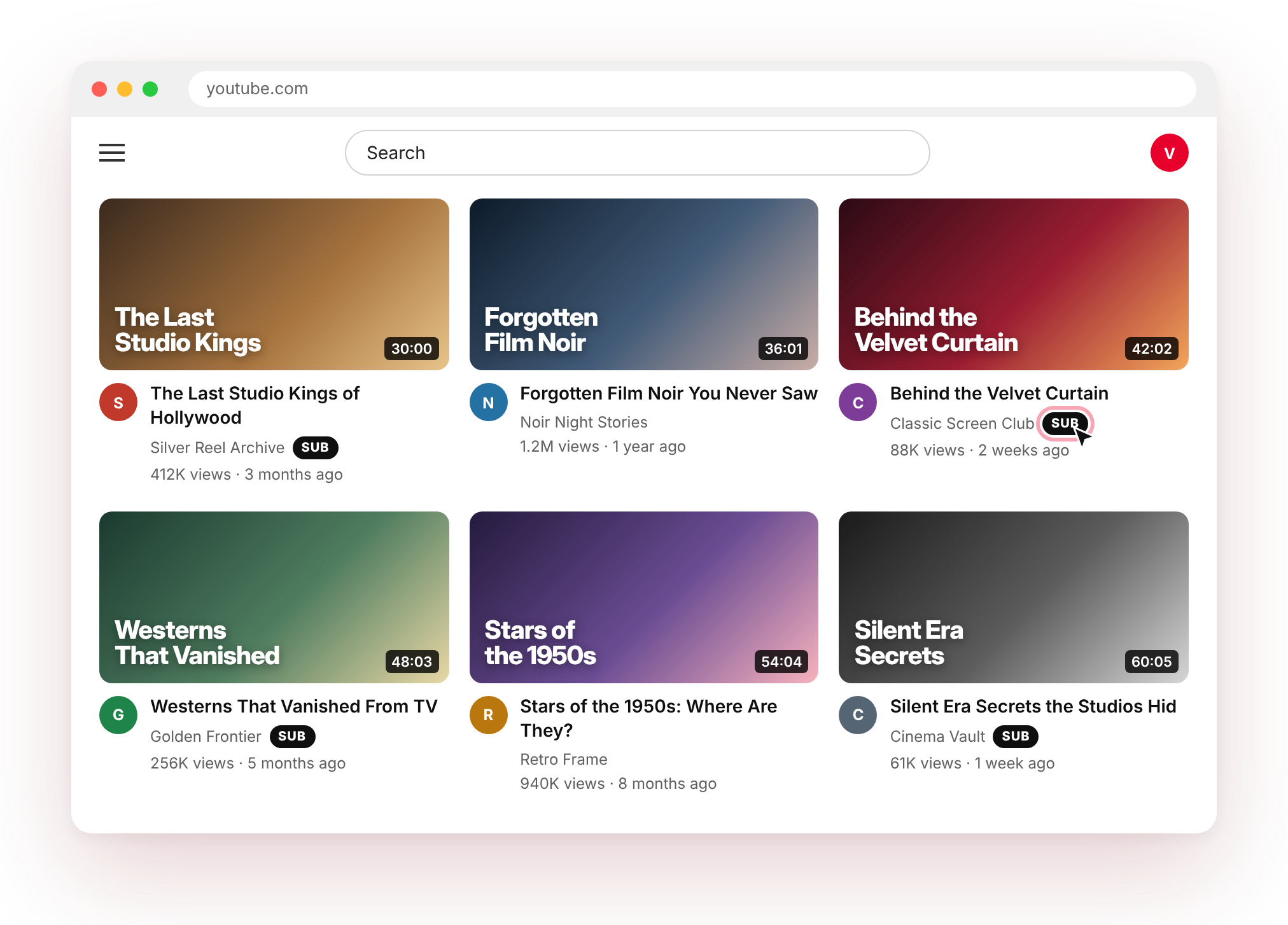Click the youtube.com address bar
Image resolution: width=1288 pixels, height=925 pixels.
pos(692,88)
